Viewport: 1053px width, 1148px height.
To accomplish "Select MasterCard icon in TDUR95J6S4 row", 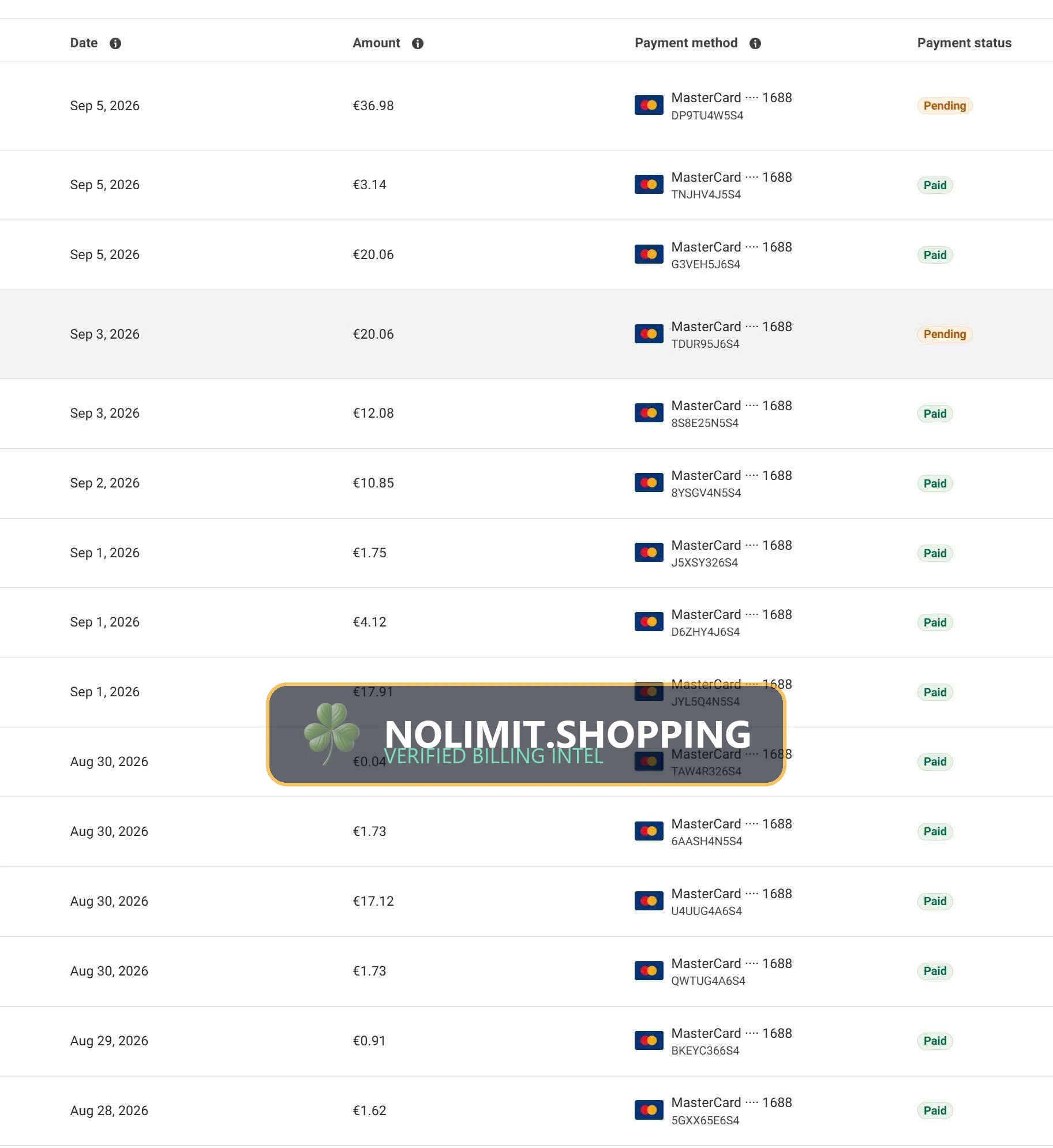I will [x=649, y=334].
